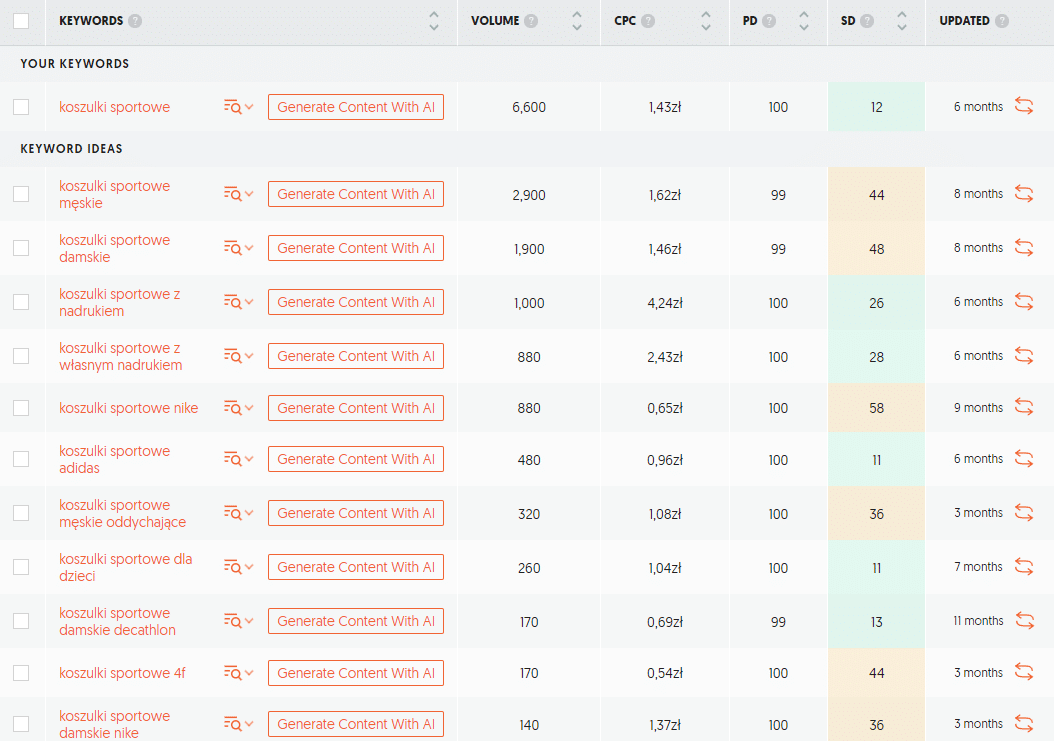Refresh data for koszulki sportowe row
The height and width of the screenshot is (741, 1054).
point(1024,106)
